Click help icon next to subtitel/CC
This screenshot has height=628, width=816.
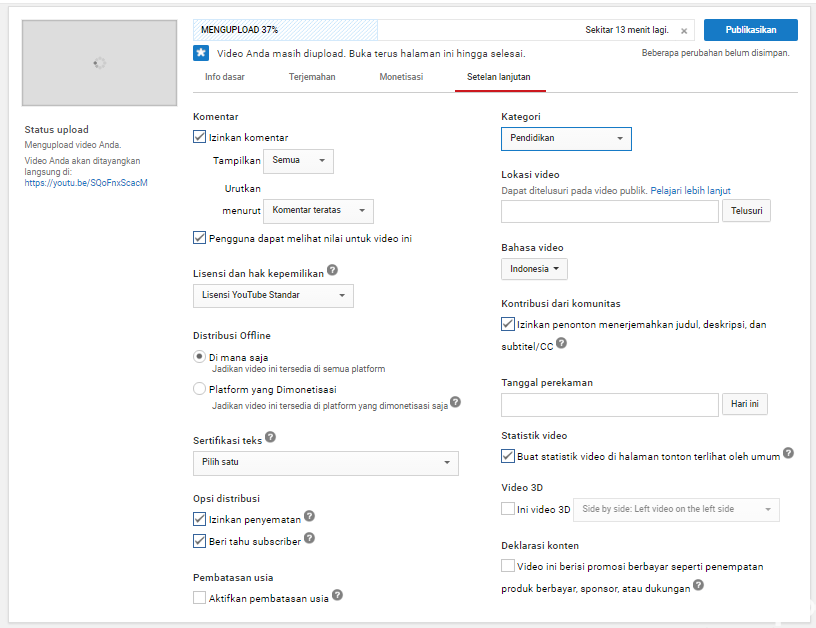pyautogui.click(x=561, y=344)
